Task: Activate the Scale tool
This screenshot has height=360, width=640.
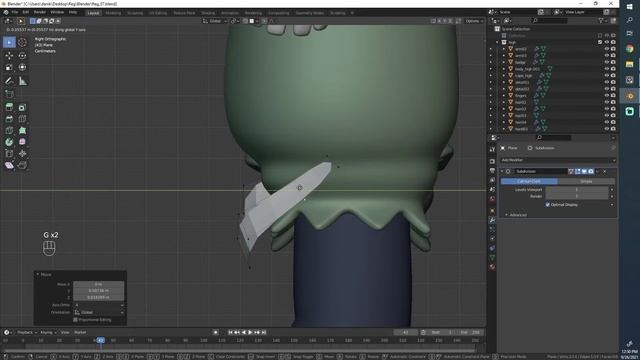Action: point(9,67)
